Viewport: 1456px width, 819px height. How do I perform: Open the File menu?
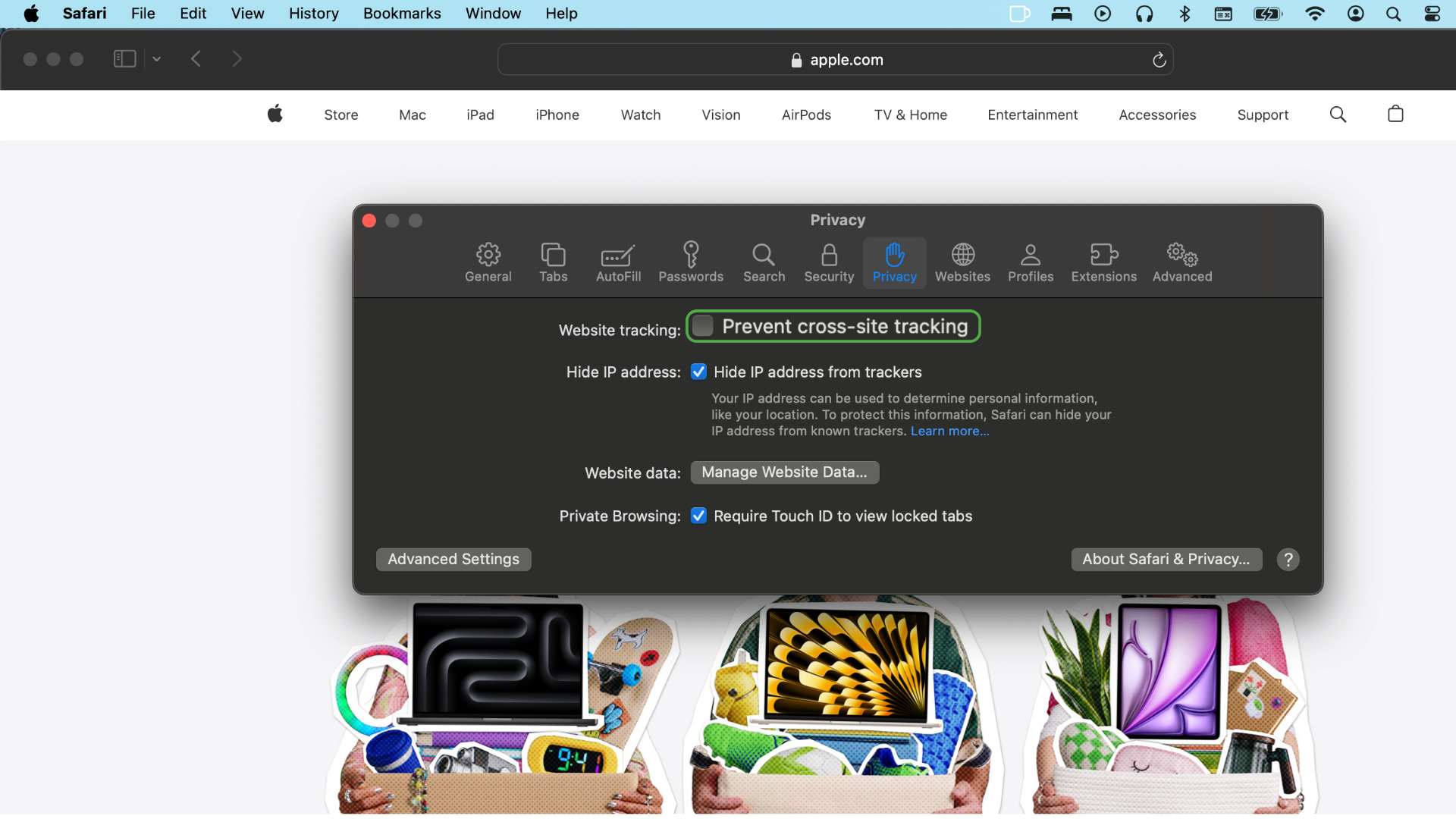(143, 14)
